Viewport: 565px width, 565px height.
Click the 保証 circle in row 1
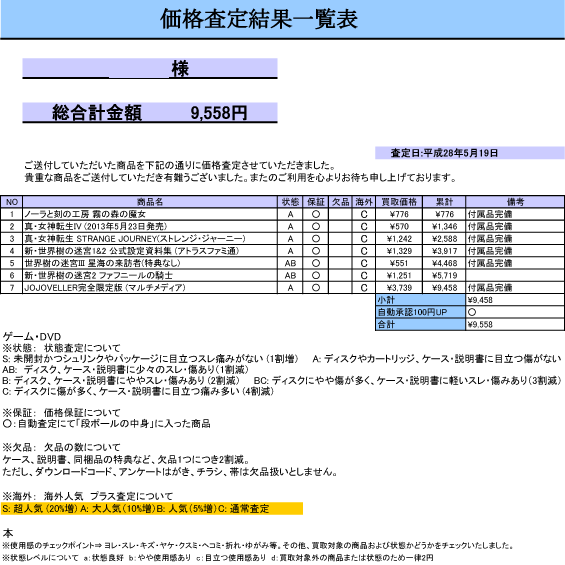316,214
